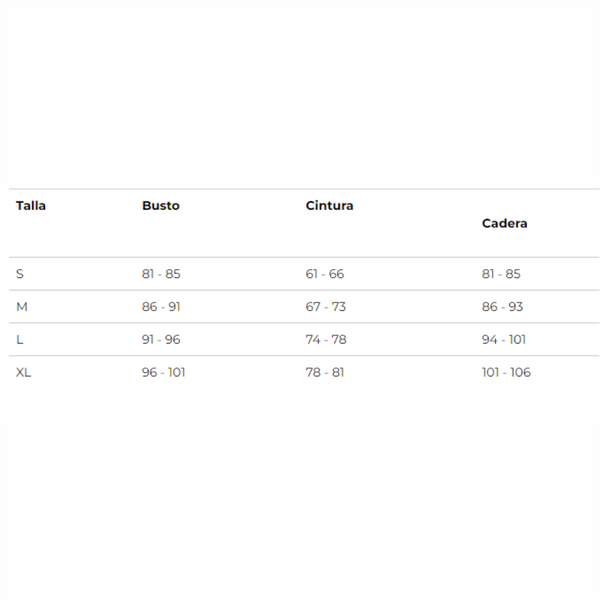Screen dimensions: 600x600
Task: Click Cintura value 78 - 81
Action: click(325, 373)
